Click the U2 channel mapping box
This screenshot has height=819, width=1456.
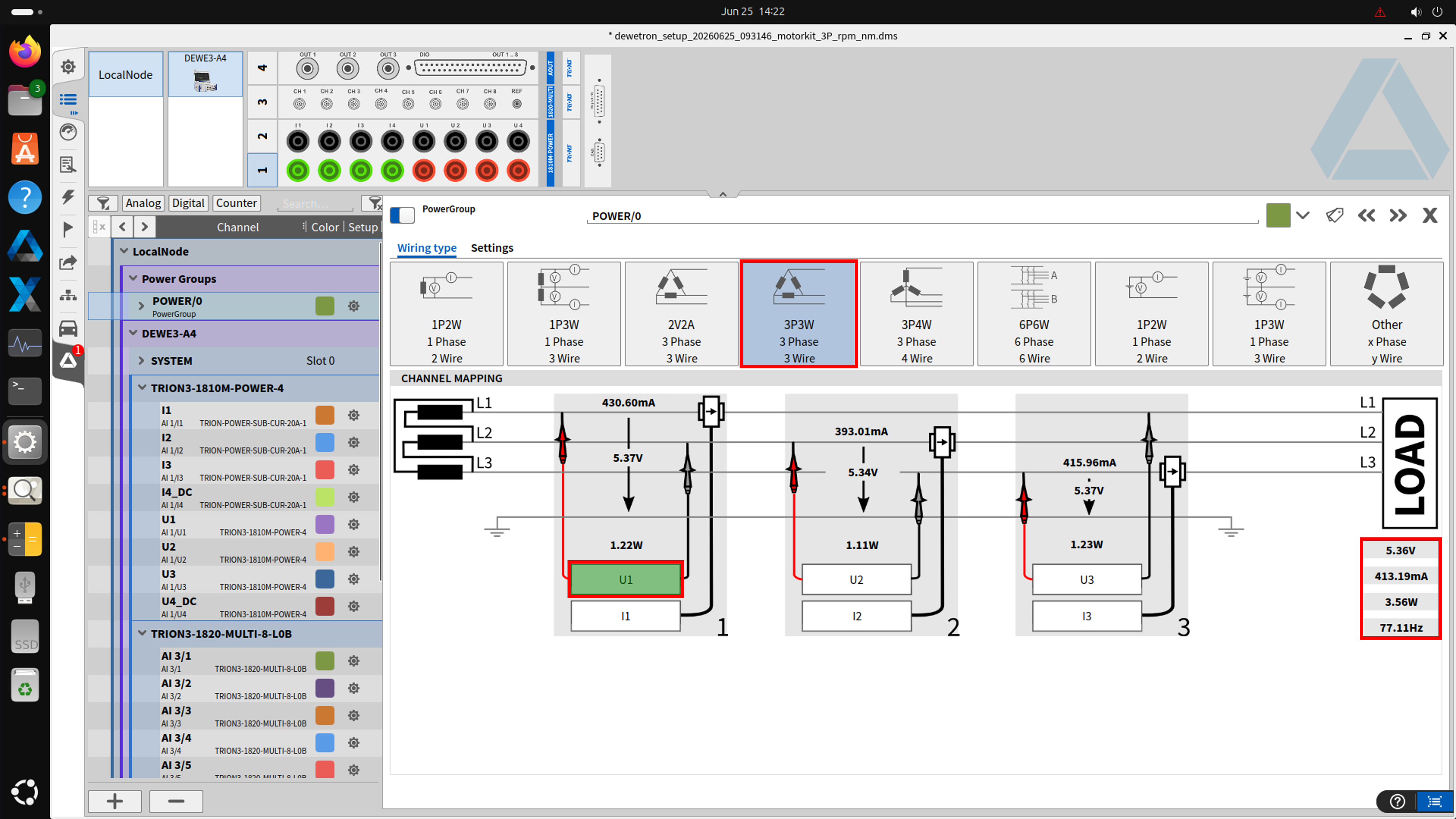click(857, 579)
